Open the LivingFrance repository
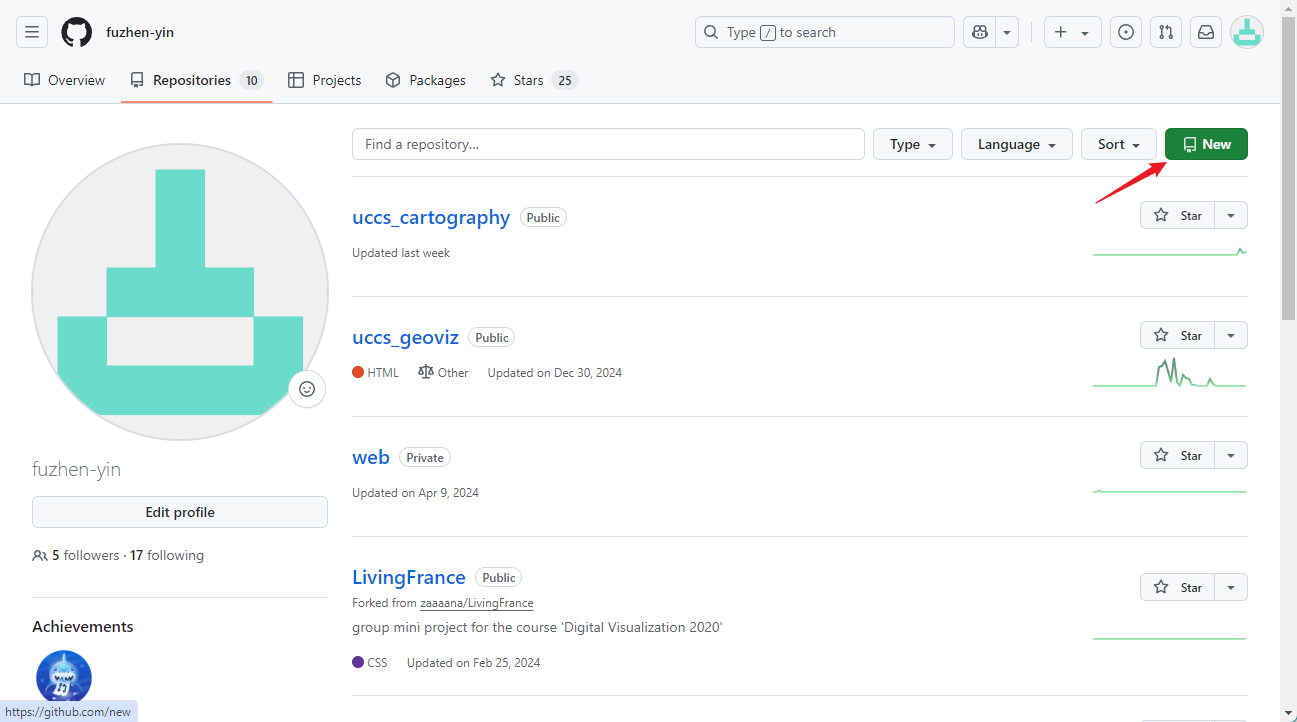 click(x=409, y=577)
